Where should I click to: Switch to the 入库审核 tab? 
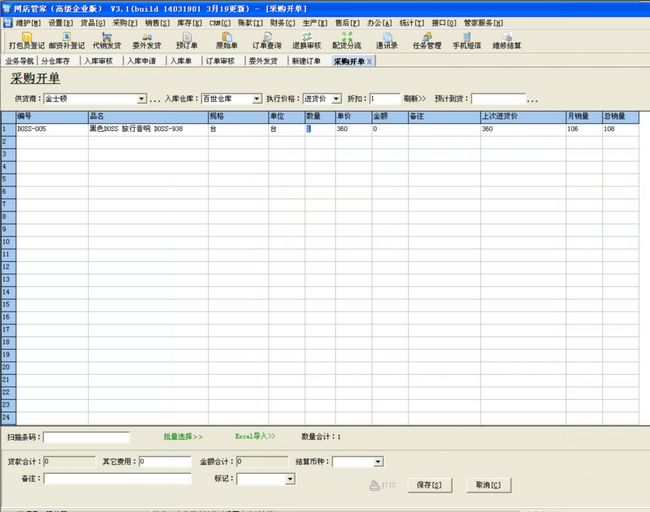[99, 61]
